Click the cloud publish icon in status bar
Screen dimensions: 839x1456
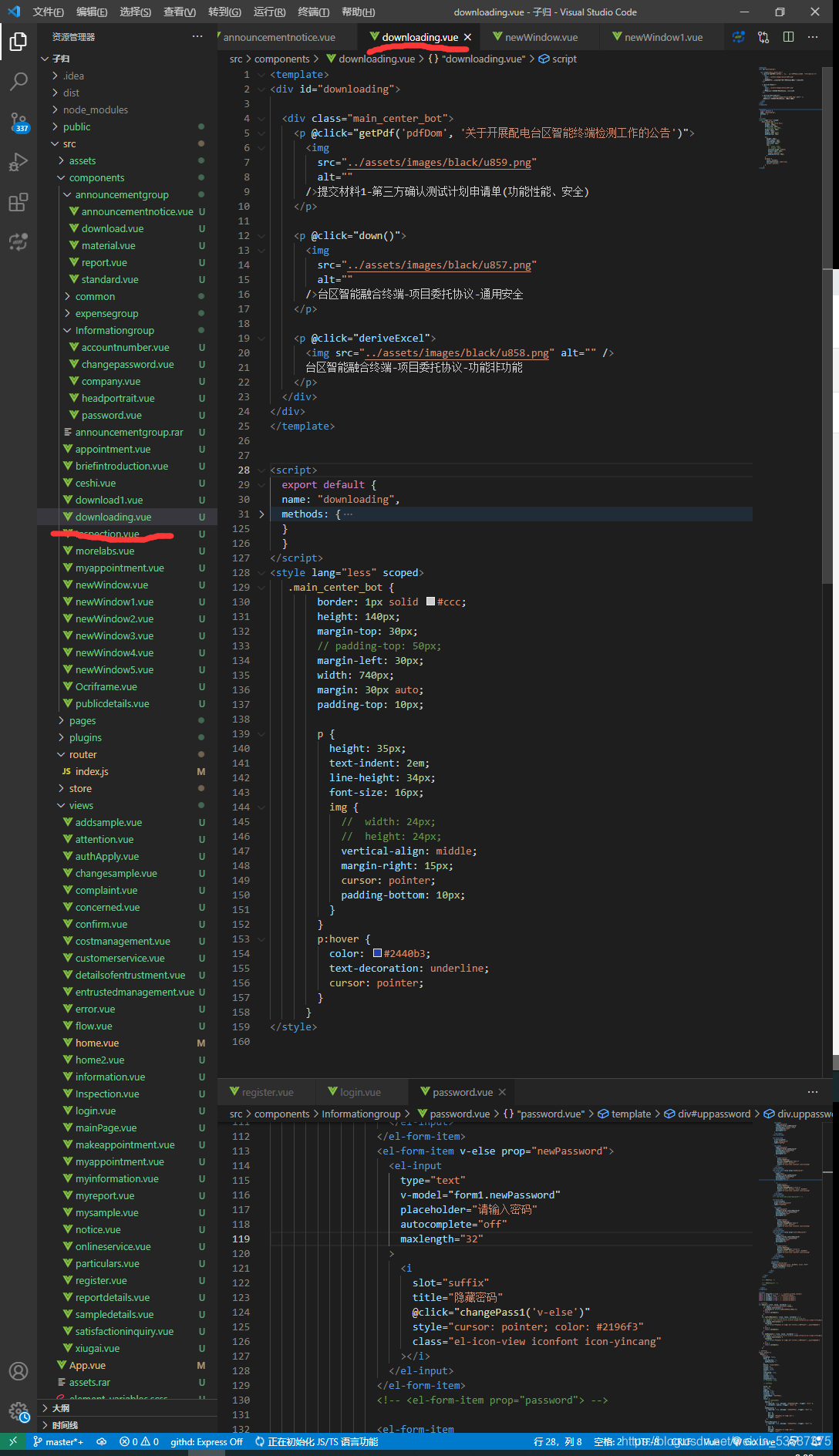point(102,1441)
